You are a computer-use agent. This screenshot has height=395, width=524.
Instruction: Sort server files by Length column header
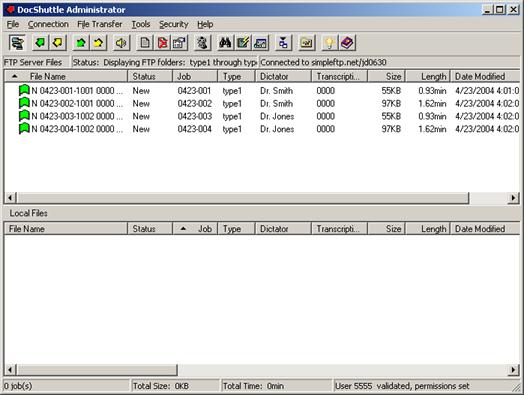click(428, 76)
